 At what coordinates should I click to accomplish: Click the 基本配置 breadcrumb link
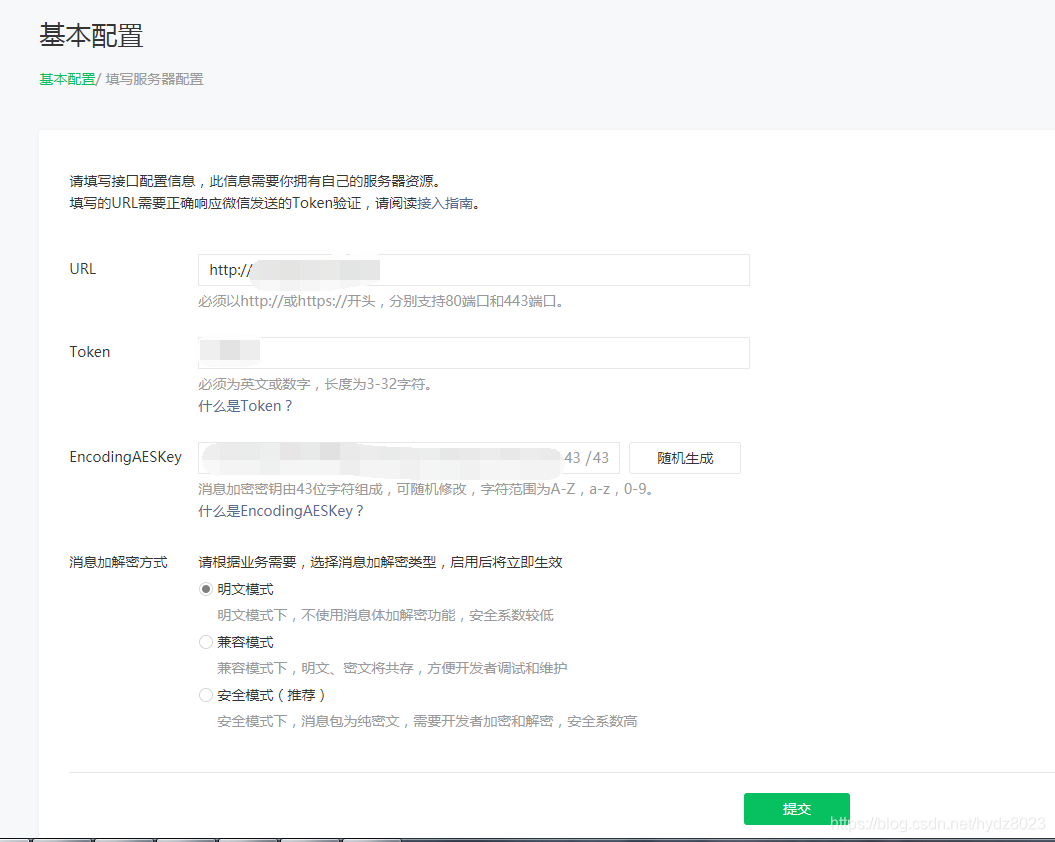(67, 79)
